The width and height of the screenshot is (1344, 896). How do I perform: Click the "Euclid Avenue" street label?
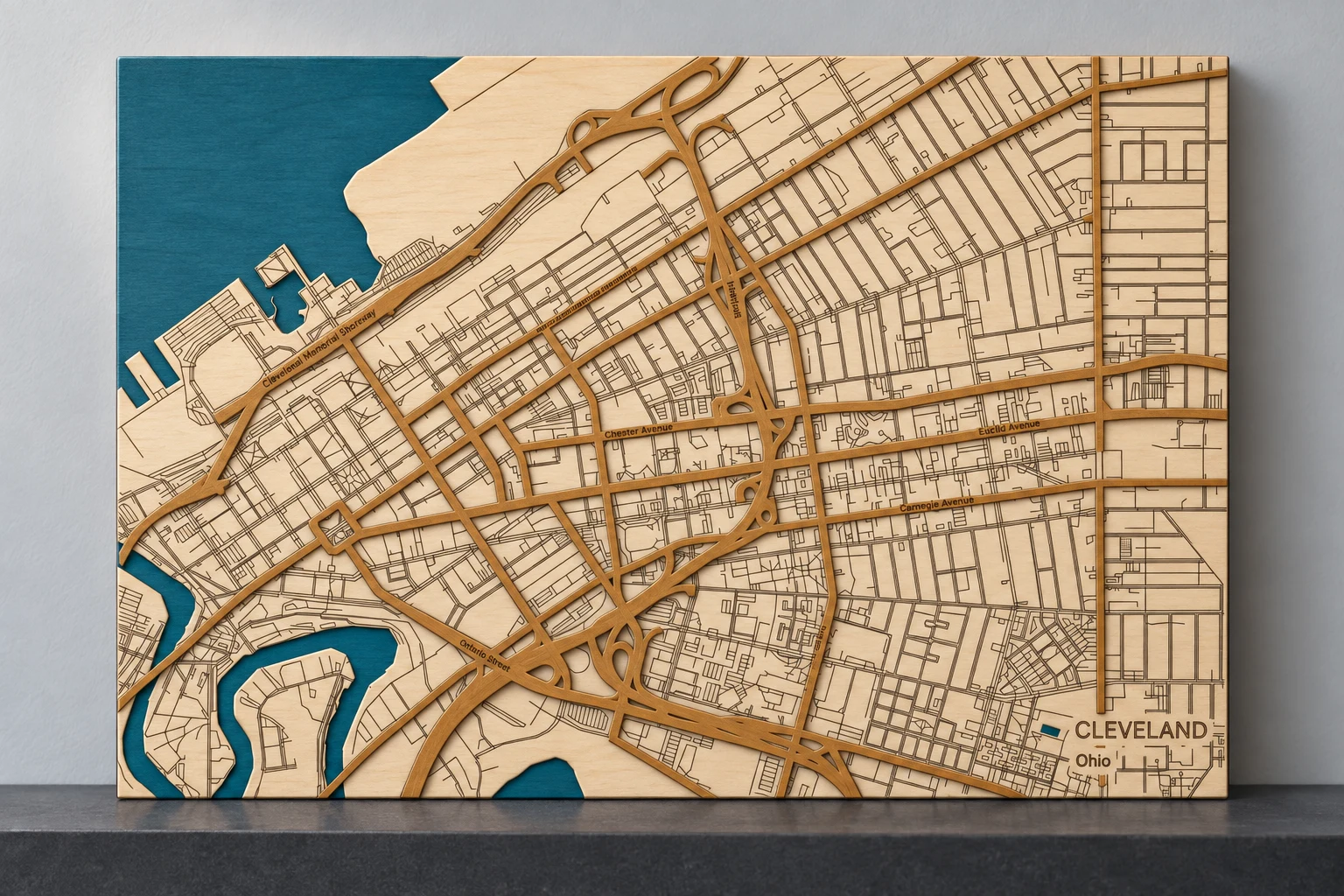point(1010,428)
